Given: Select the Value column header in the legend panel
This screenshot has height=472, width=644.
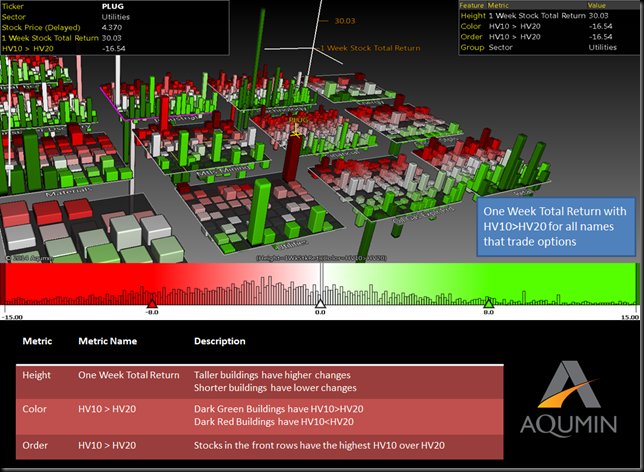Looking at the screenshot, I should coord(596,5).
